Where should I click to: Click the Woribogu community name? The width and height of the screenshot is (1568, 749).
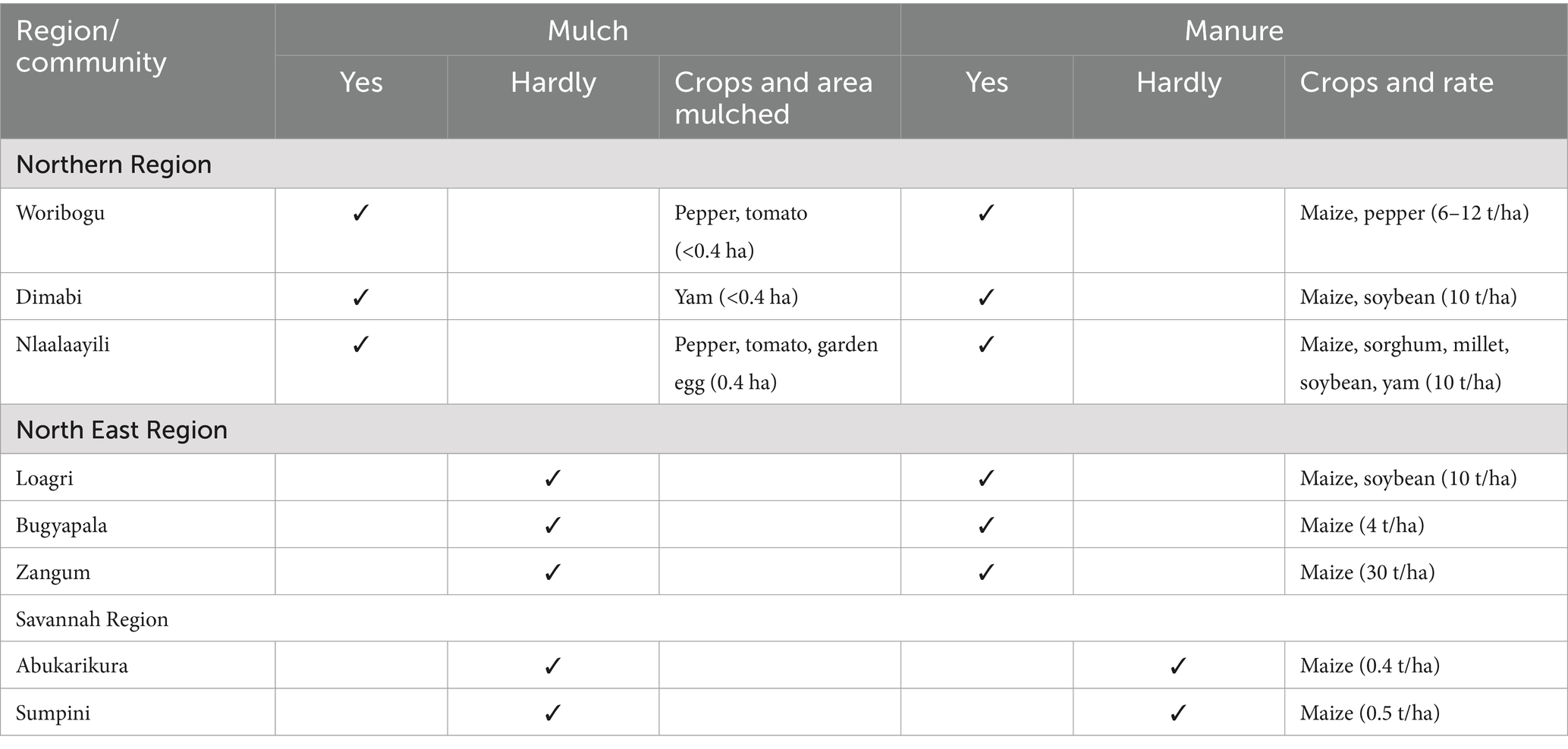click(x=60, y=213)
